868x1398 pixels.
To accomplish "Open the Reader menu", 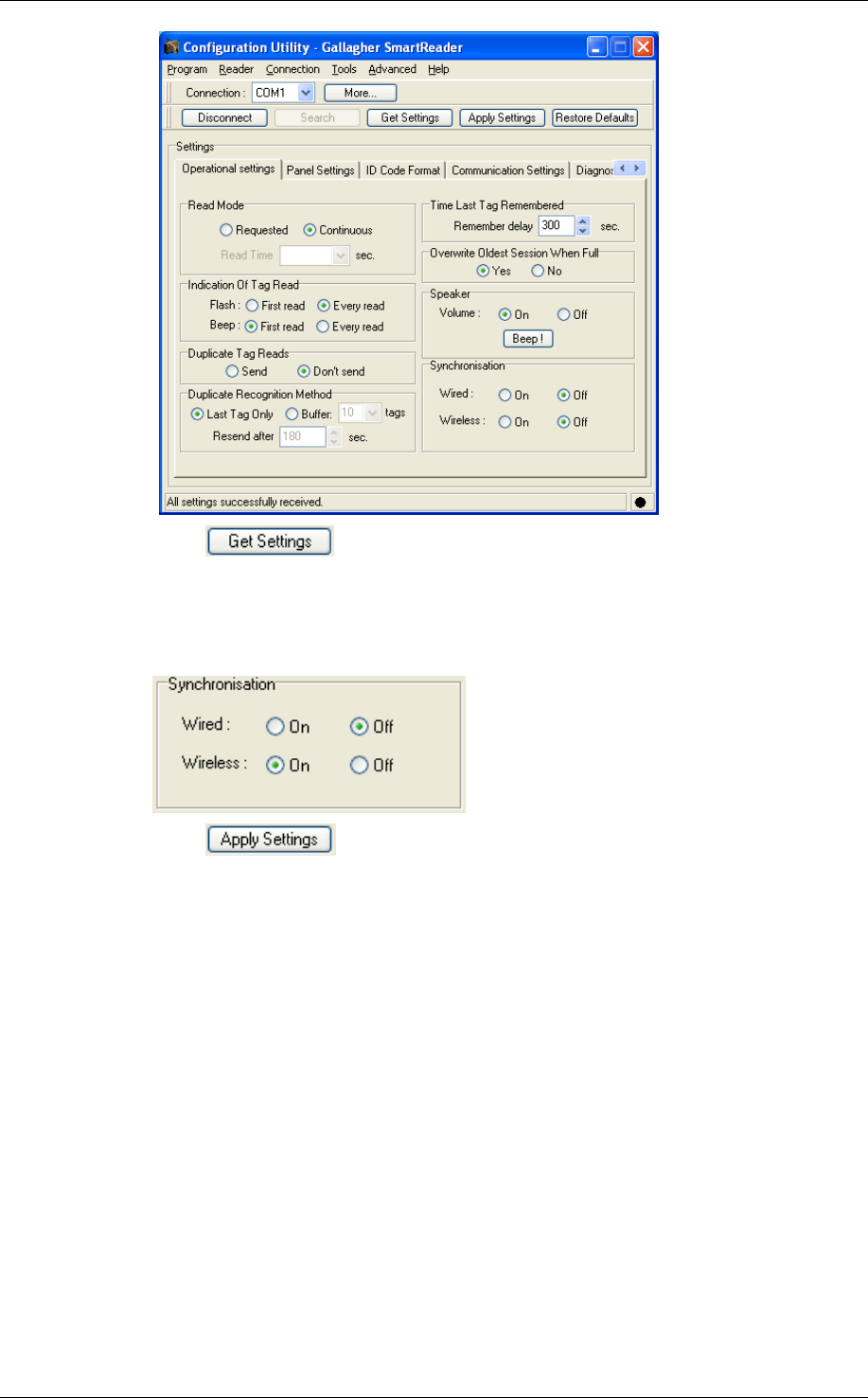I will 237,69.
